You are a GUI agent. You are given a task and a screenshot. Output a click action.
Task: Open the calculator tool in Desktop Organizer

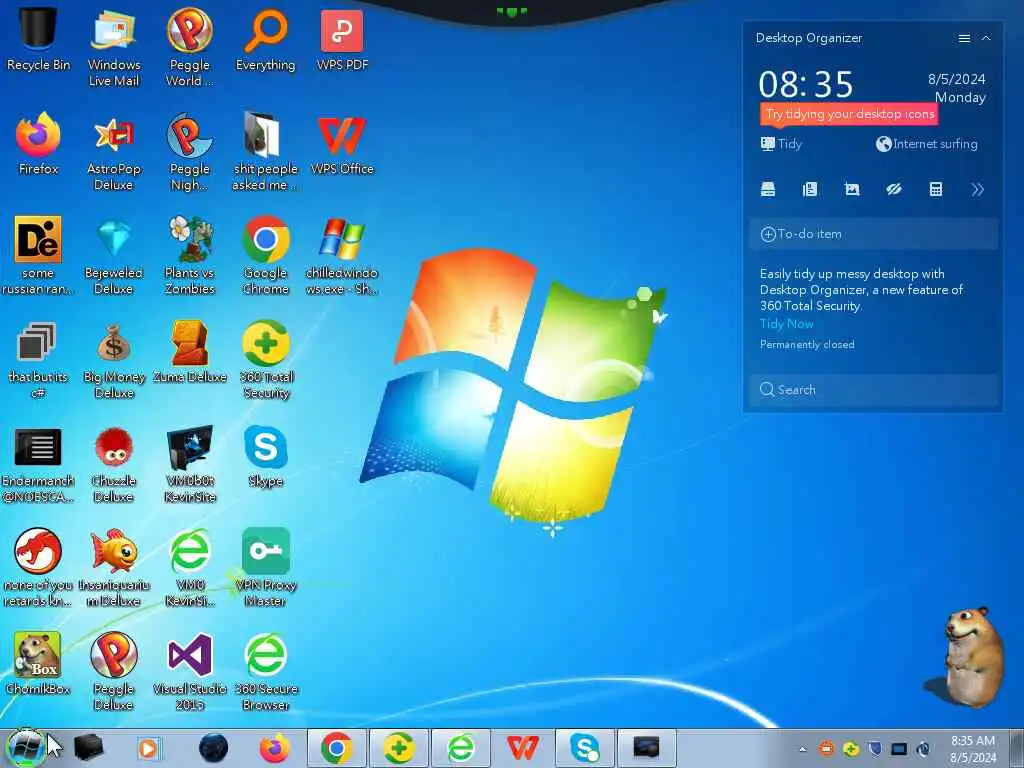[x=936, y=189]
